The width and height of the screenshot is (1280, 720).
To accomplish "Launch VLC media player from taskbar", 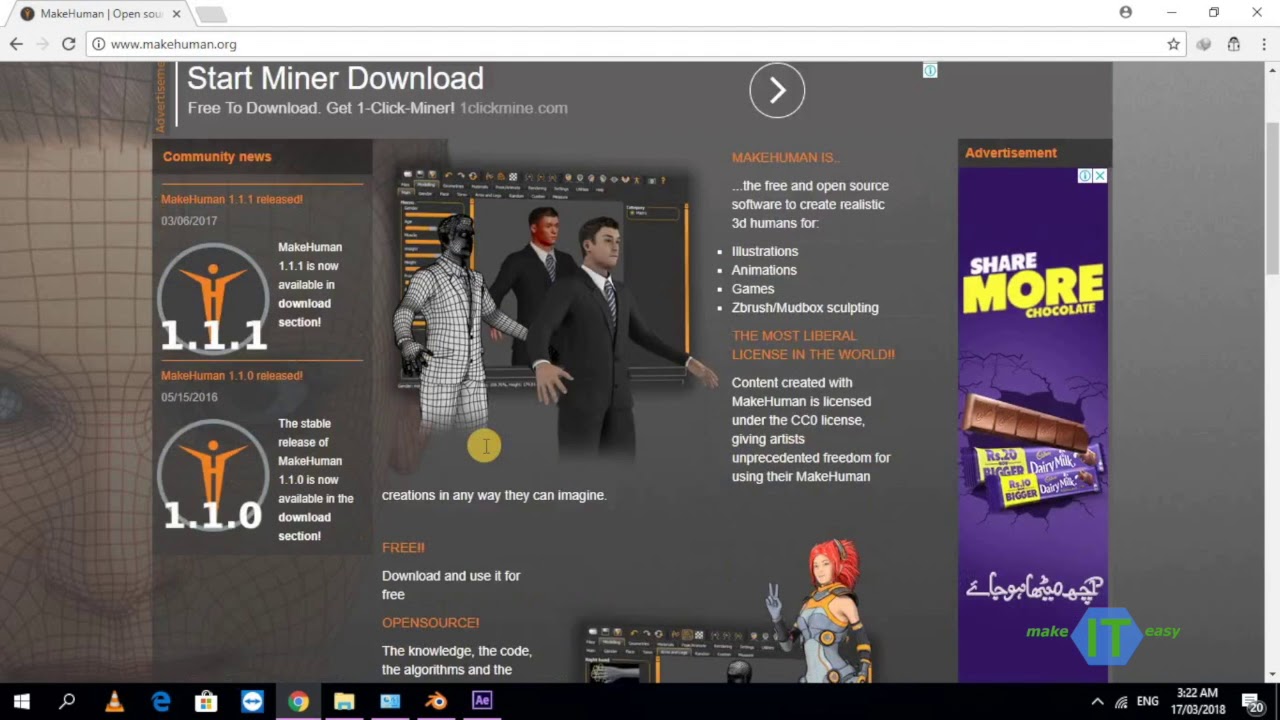I will (114, 701).
